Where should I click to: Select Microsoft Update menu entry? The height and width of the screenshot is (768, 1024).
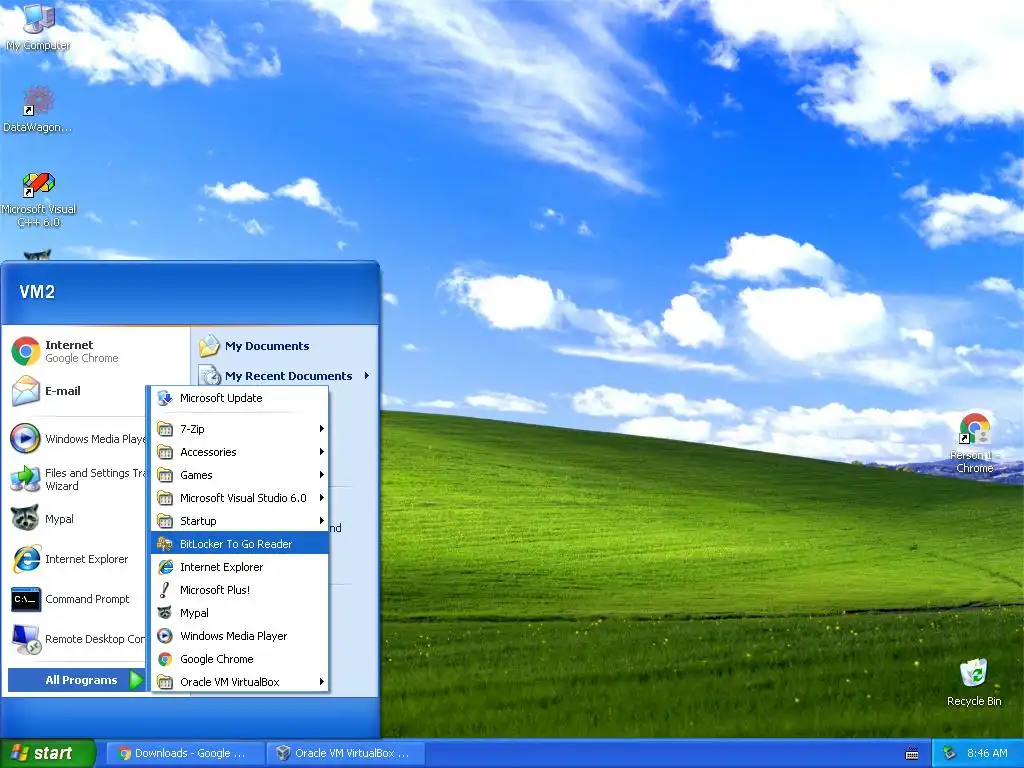[240, 398]
